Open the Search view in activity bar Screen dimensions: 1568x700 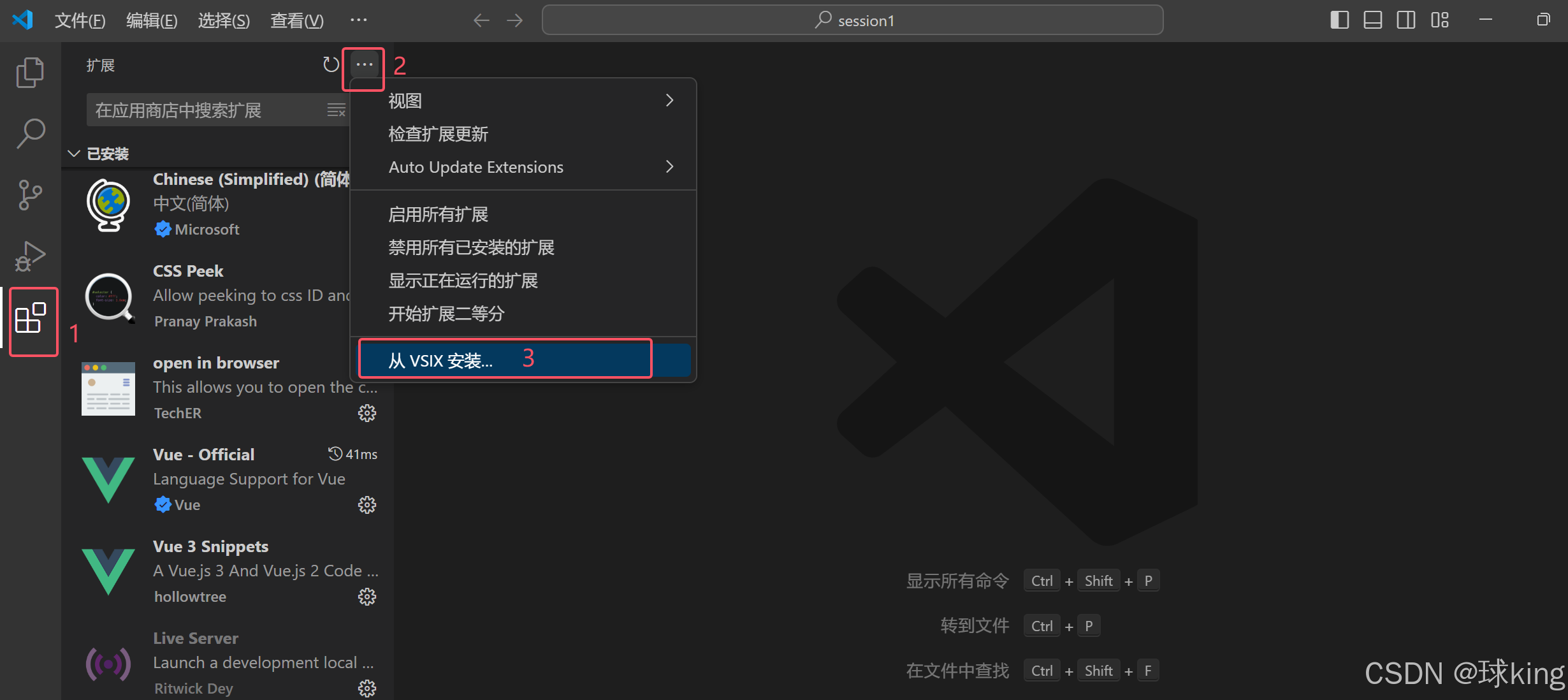pos(30,134)
